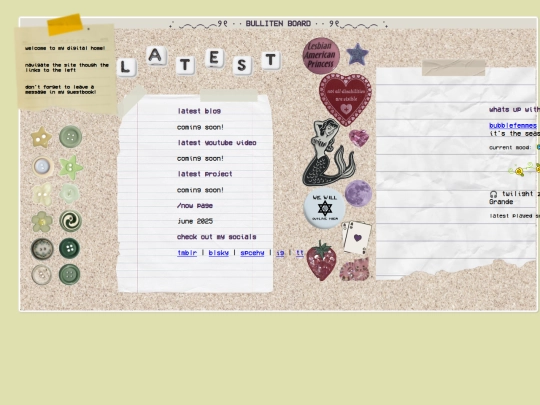
Task: Click the 'navigate the site' note text
Action: [x=67, y=68]
